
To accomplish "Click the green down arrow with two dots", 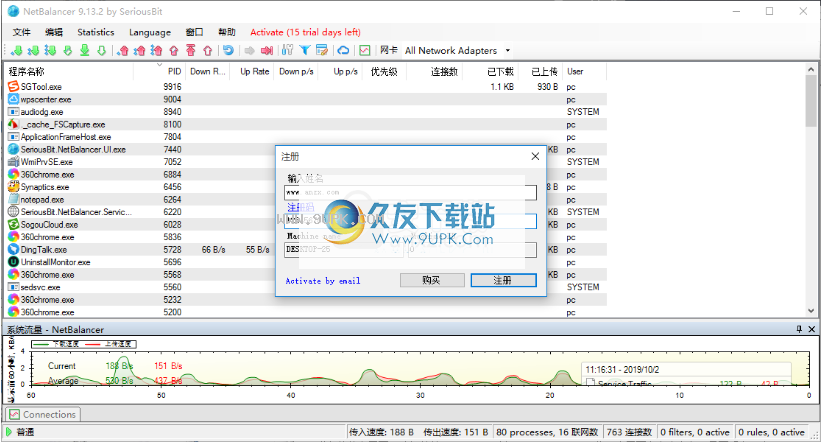I will click(33, 51).
